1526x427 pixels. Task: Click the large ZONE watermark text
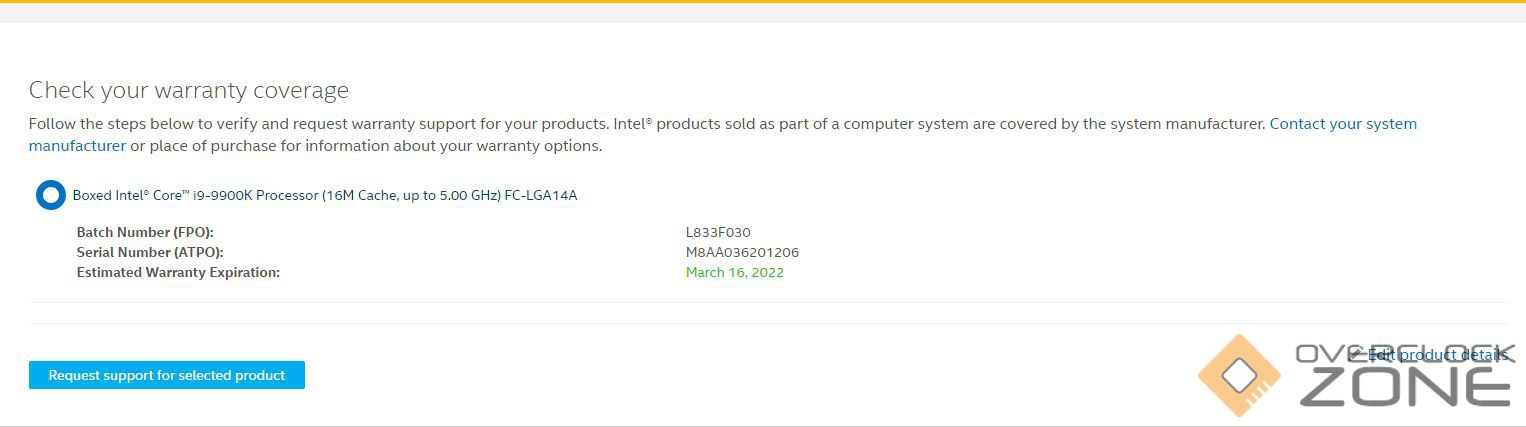(x=1404, y=388)
